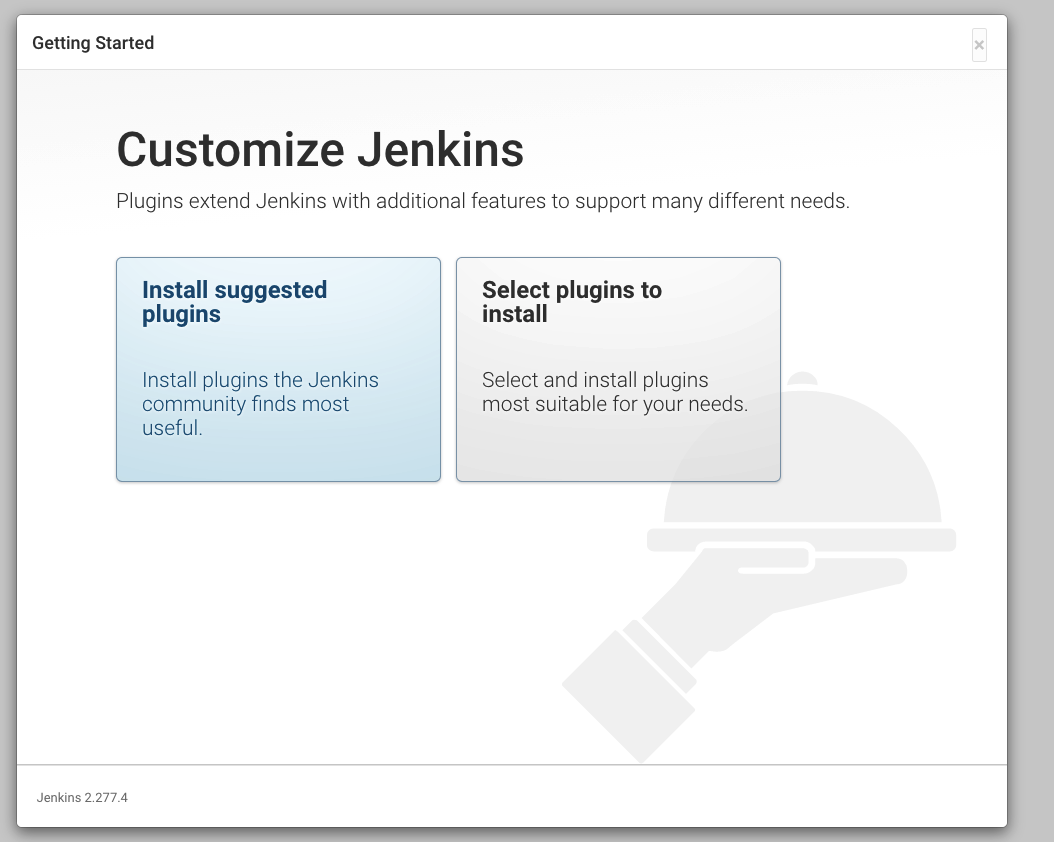Close the Getting Started dialog
The width and height of the screenshot is (1054, 842).
979,45
